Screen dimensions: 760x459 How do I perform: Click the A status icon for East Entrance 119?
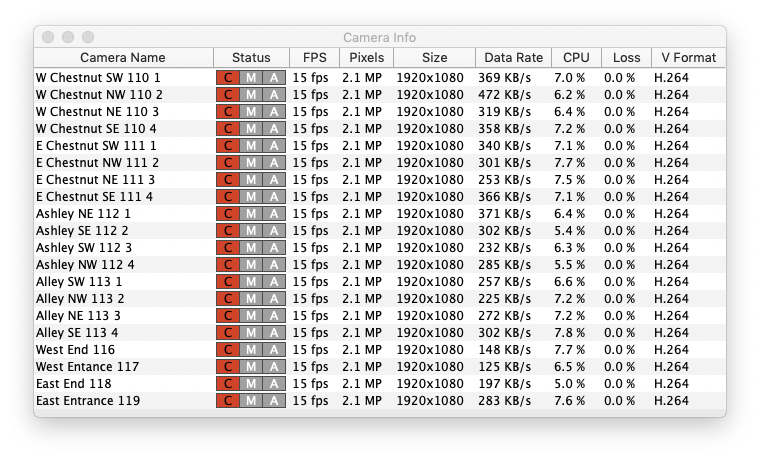274,401
